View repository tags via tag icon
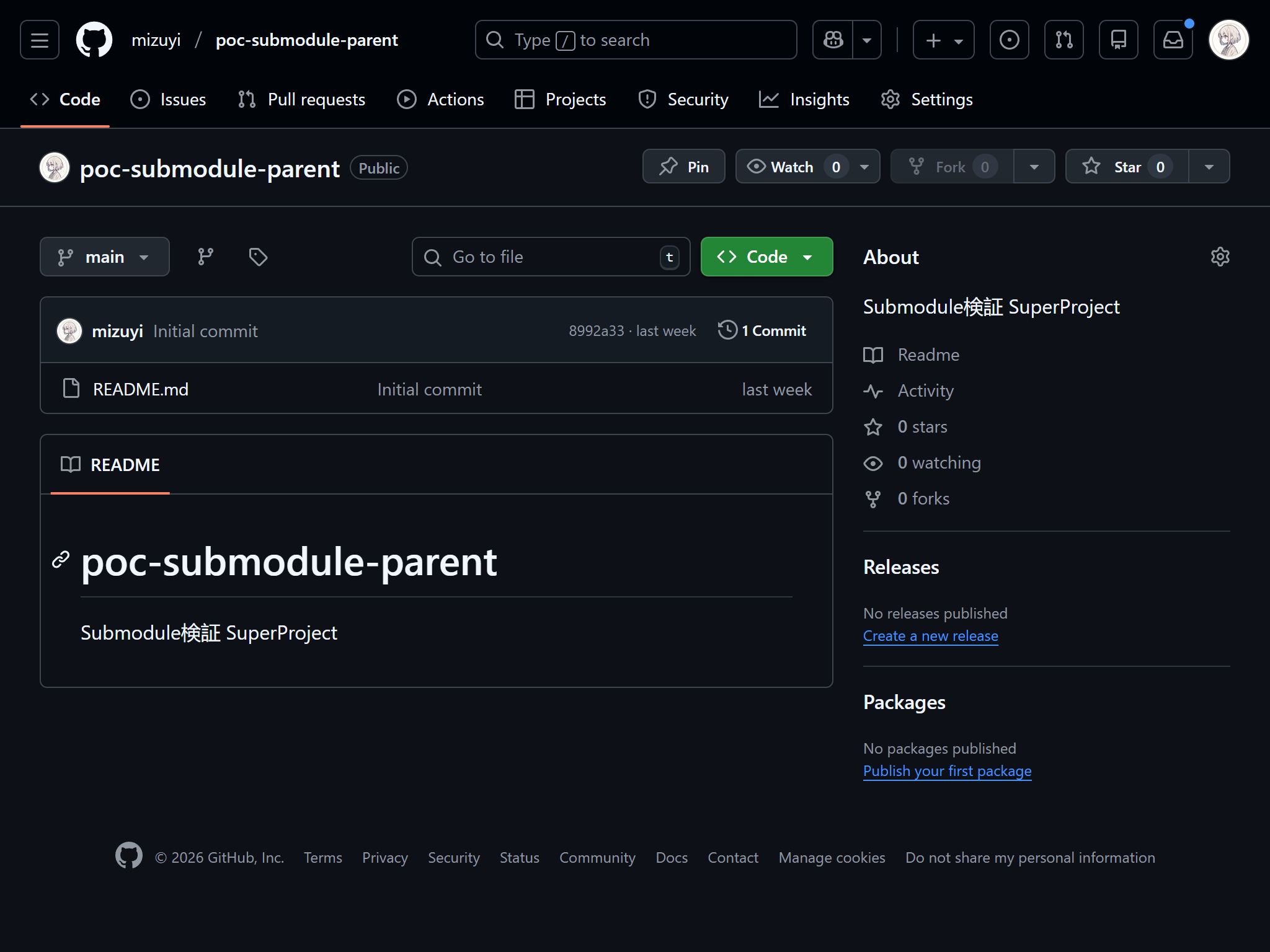The height and width of the screenshot is (952, 1270). 257,256
